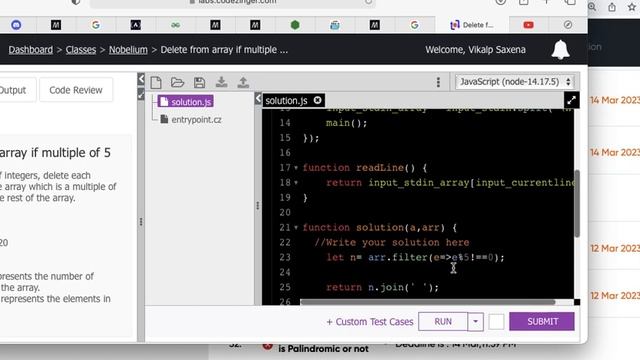
Task: Go to the Nobelium breadcrumb link
Action: pyautogui.click(x=128, y=50)
